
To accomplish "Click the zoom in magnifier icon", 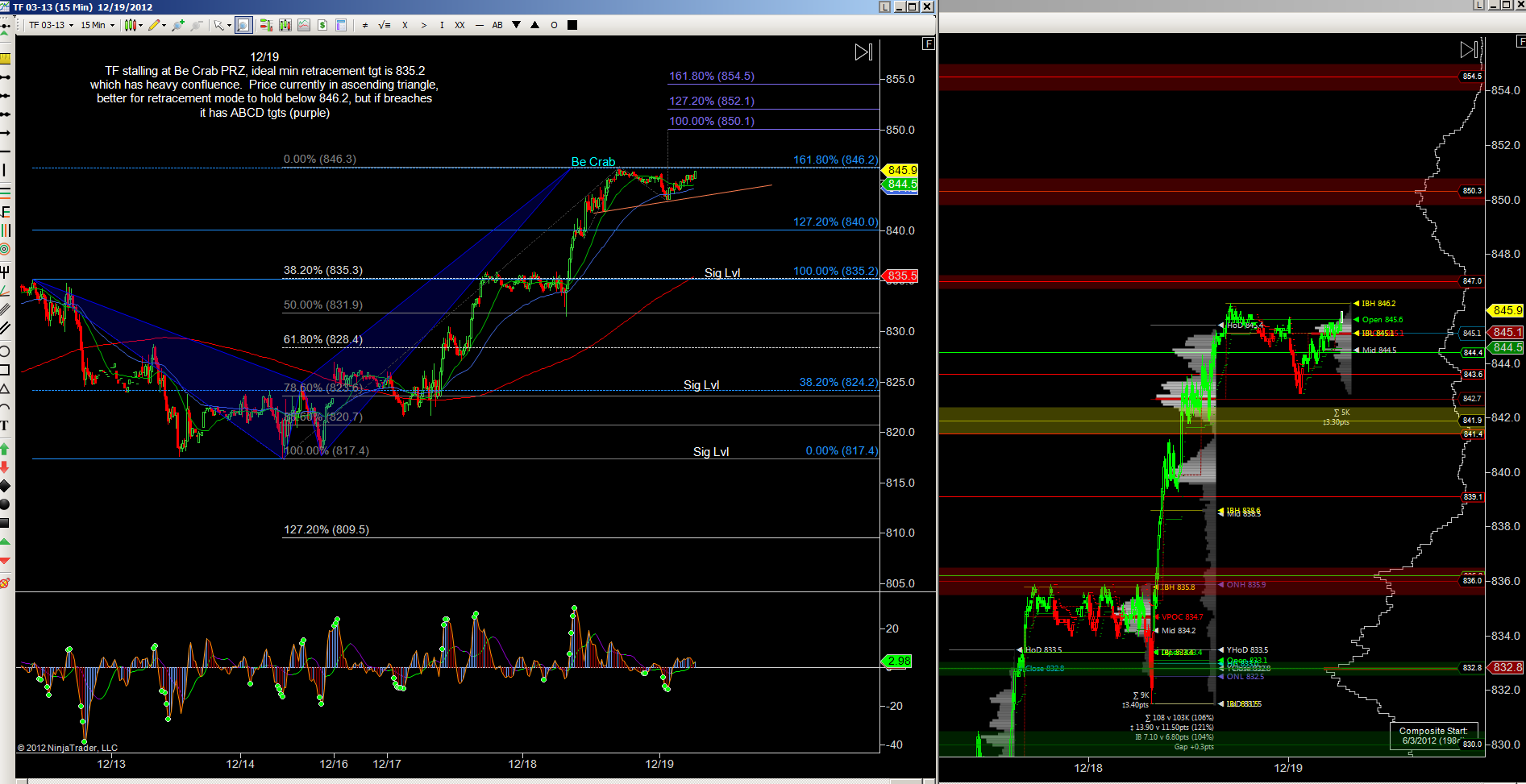I will [178, 25].
